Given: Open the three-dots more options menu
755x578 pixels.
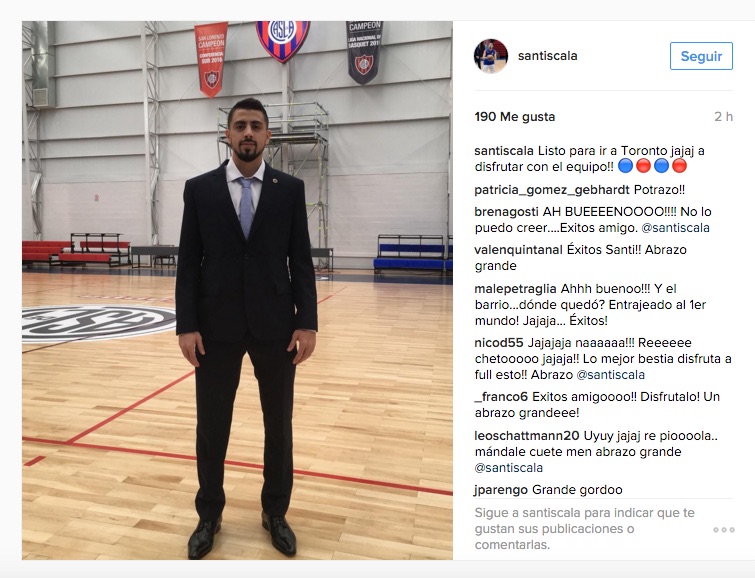Looking at the screenshot, I should (x=724, y=529).
